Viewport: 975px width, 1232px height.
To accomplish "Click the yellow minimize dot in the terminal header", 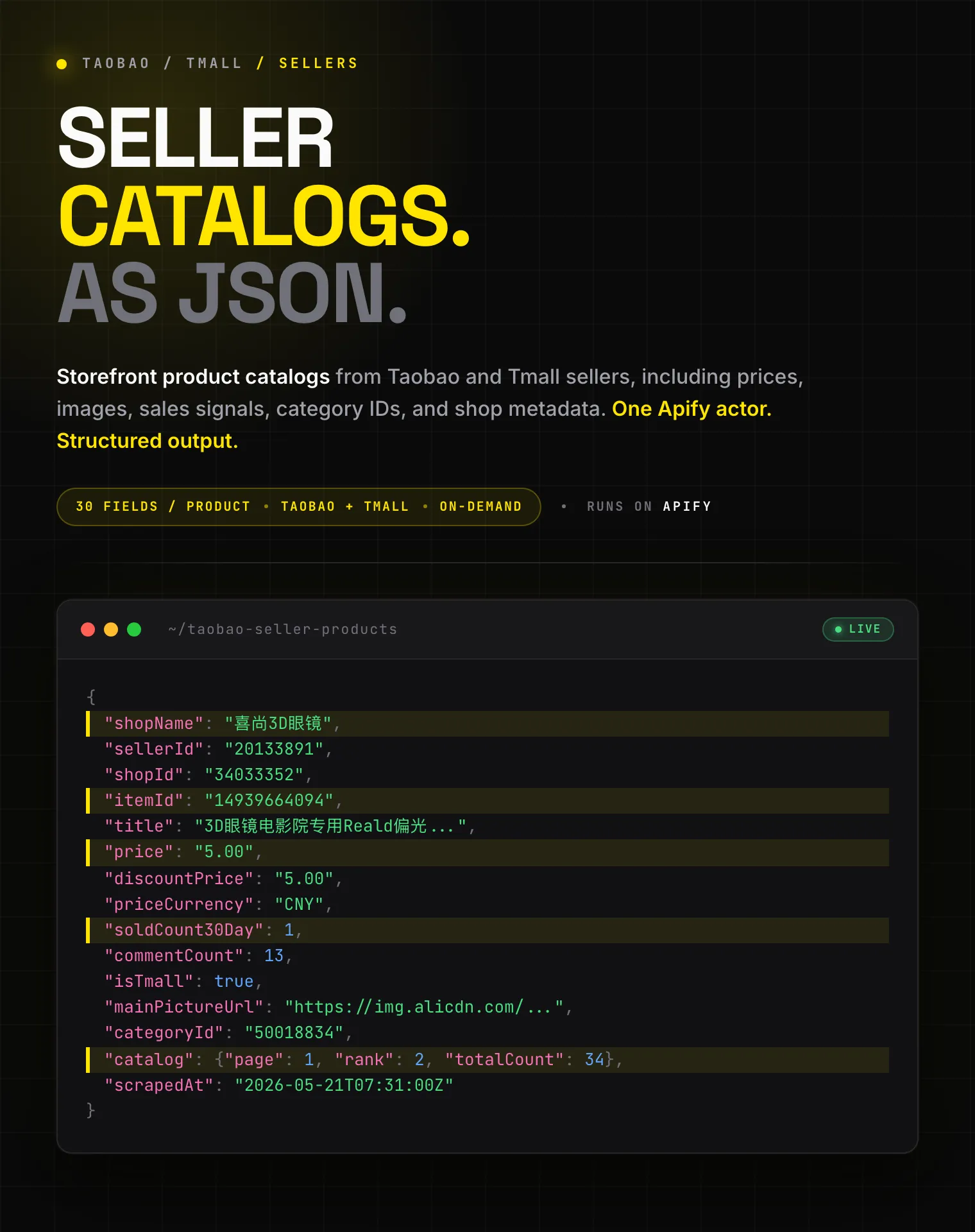I will point(111,629).
